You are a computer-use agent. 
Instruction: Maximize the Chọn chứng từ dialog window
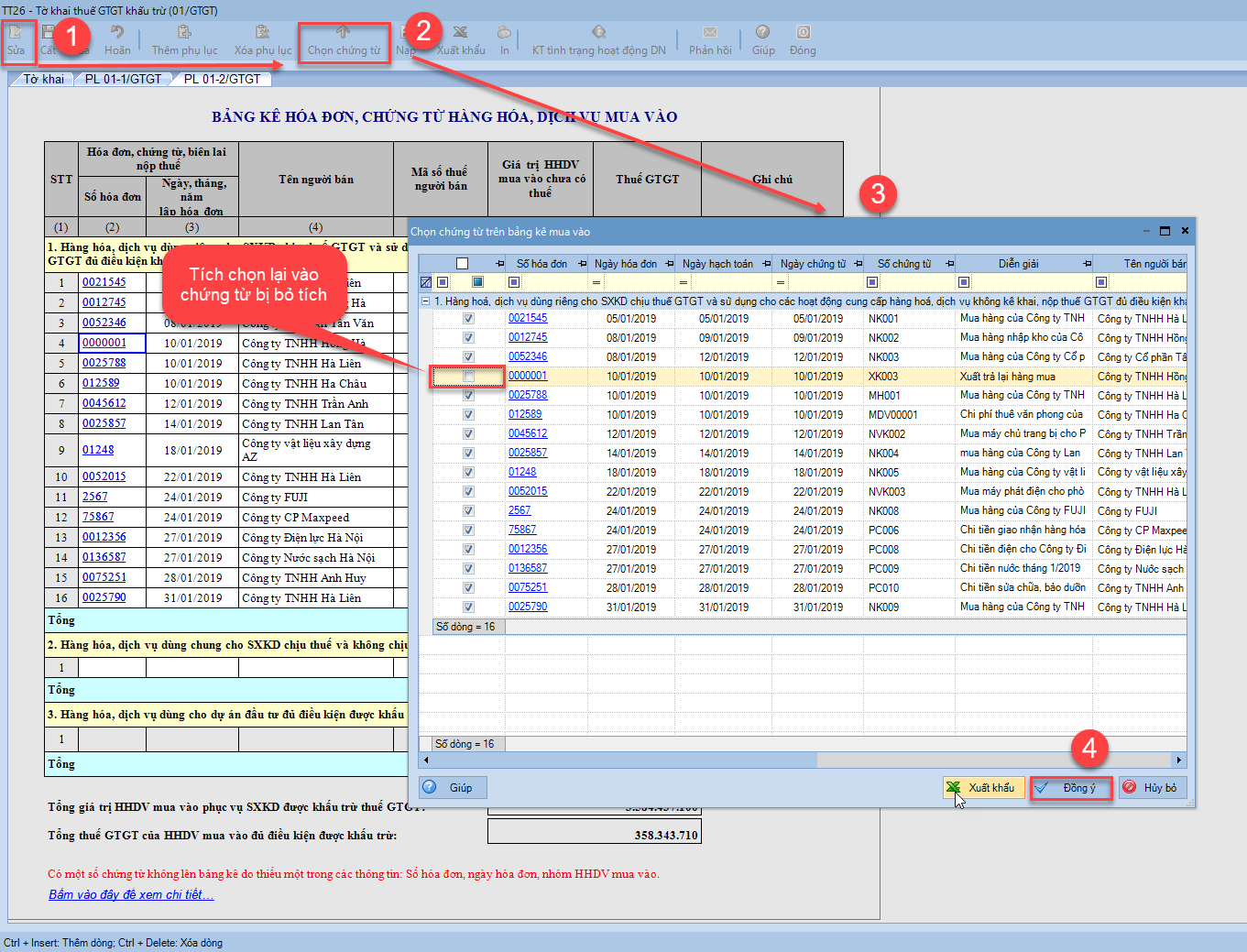tap(1165, 231)
